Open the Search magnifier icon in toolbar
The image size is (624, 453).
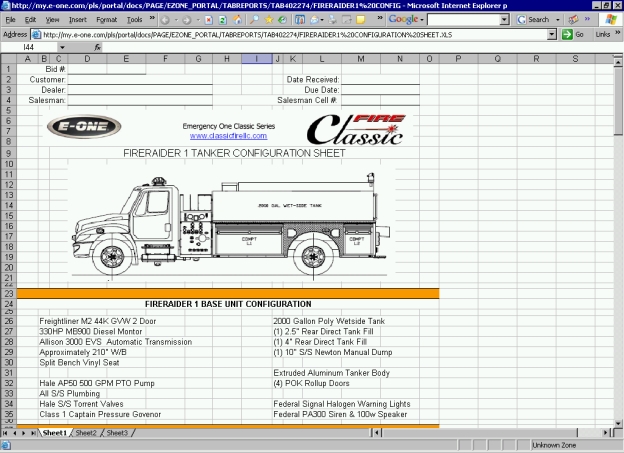point(254,20)
